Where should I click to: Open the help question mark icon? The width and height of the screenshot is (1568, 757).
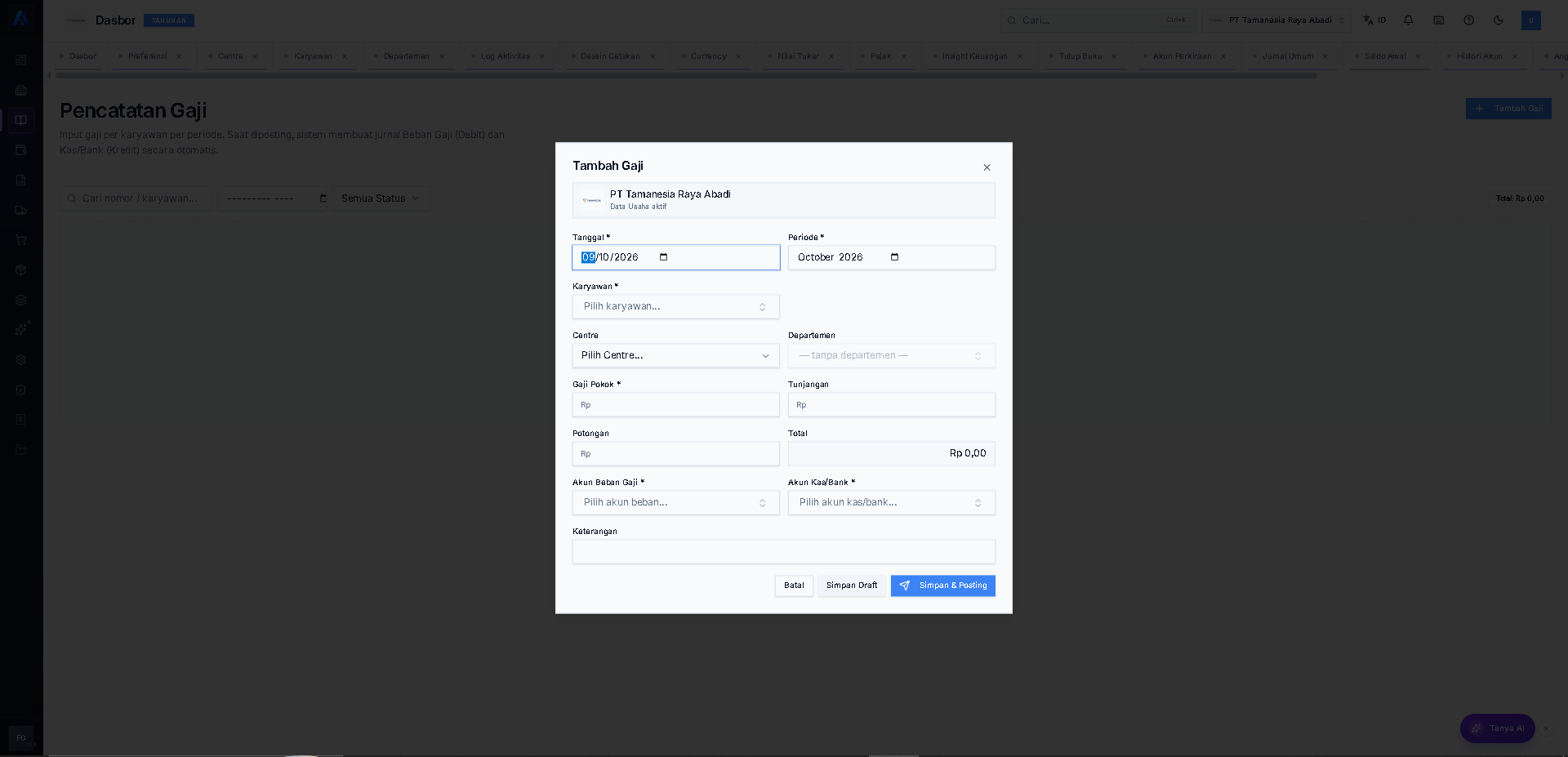tap(1469, 20)
